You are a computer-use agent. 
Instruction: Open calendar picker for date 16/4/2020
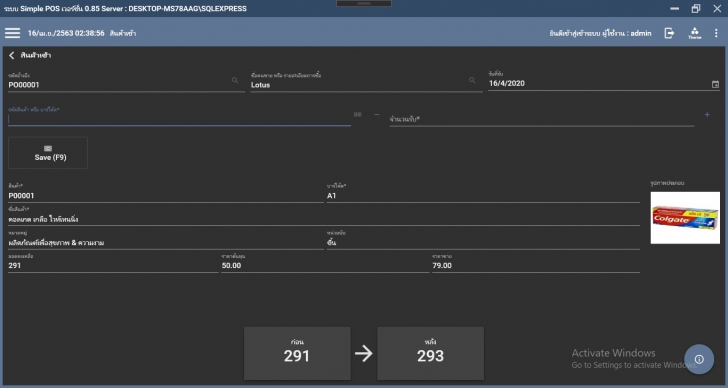[x=715, y=84]
